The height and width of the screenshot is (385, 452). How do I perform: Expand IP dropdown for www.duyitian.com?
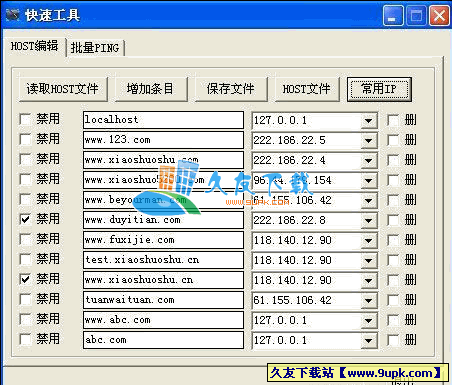point(368,220)
